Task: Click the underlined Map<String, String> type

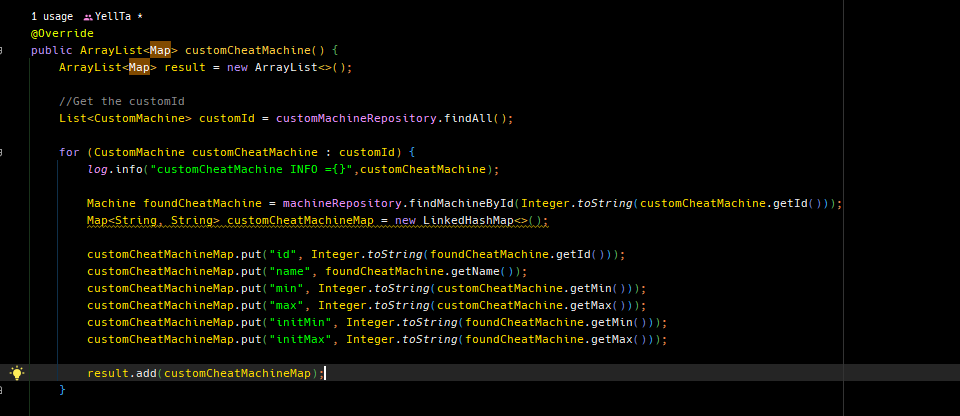Action: [x=153, y=221]
